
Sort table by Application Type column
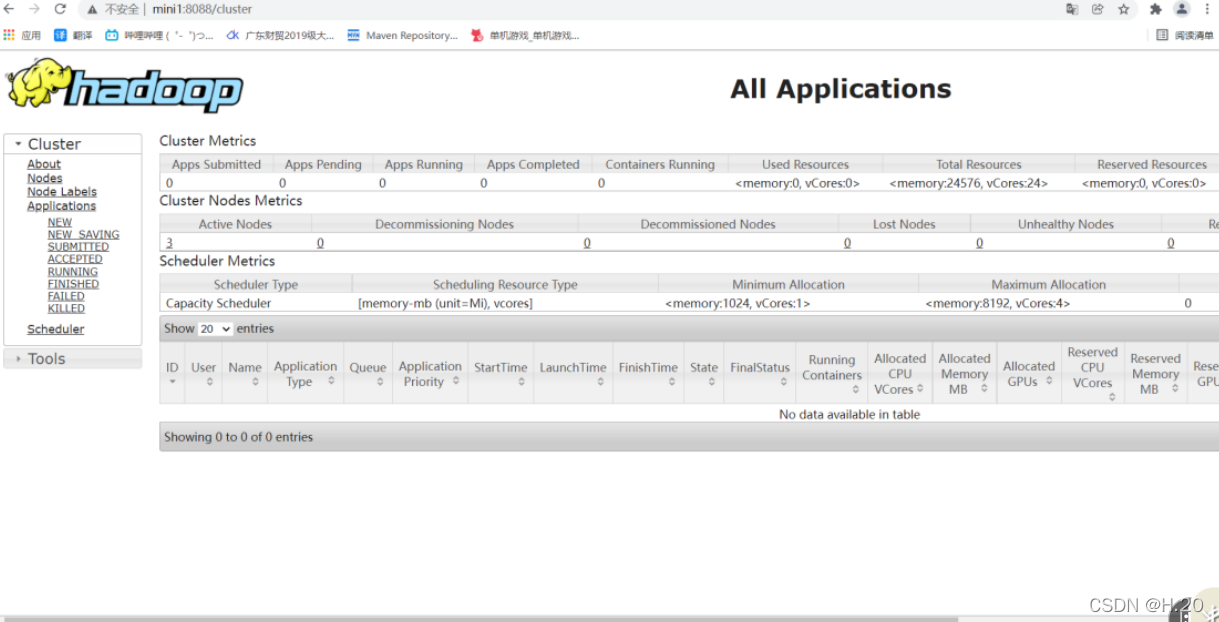[x=305, y=374]
